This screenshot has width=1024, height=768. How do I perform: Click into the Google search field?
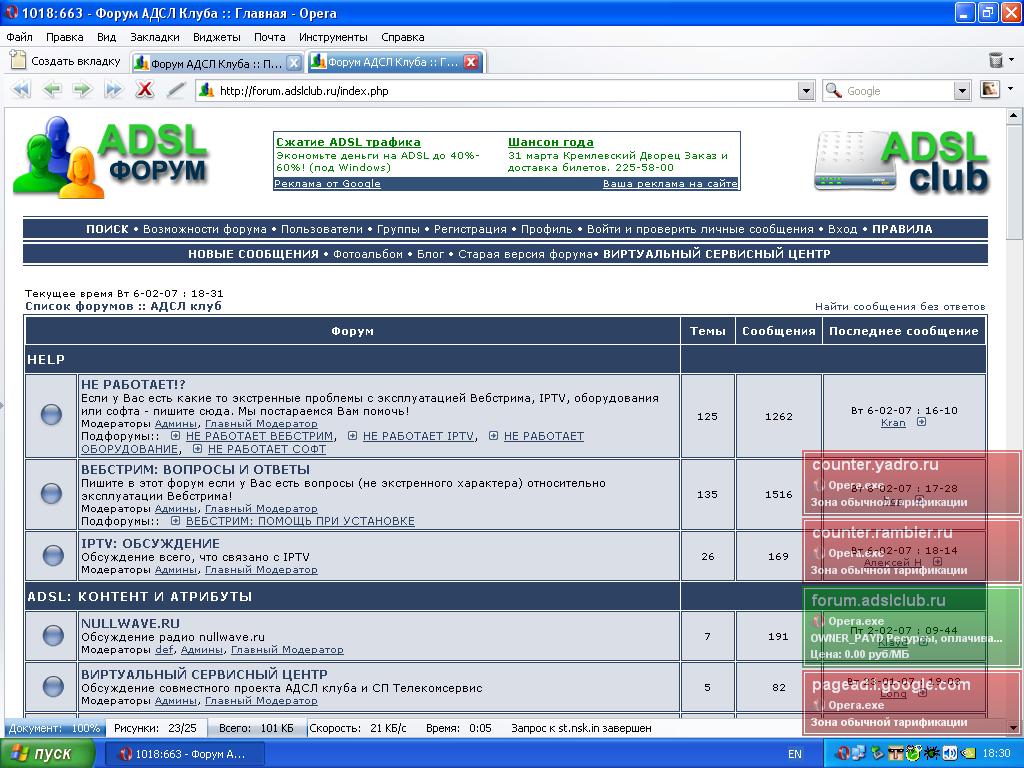click(x=898, y=91)
